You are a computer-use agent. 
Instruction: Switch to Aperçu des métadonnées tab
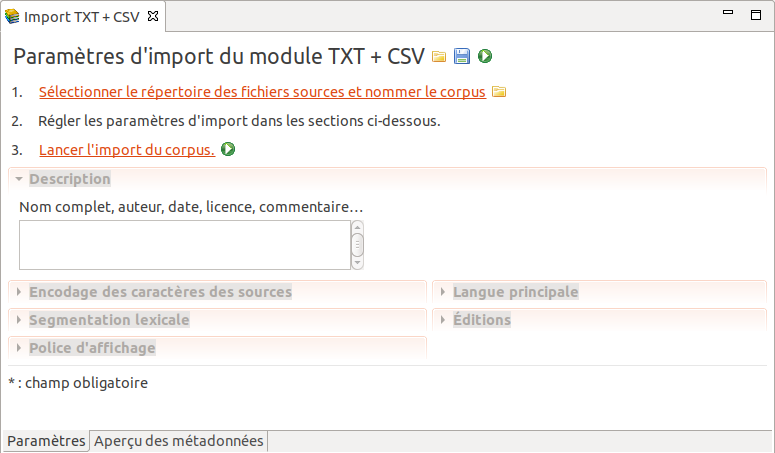click(178, 441)
